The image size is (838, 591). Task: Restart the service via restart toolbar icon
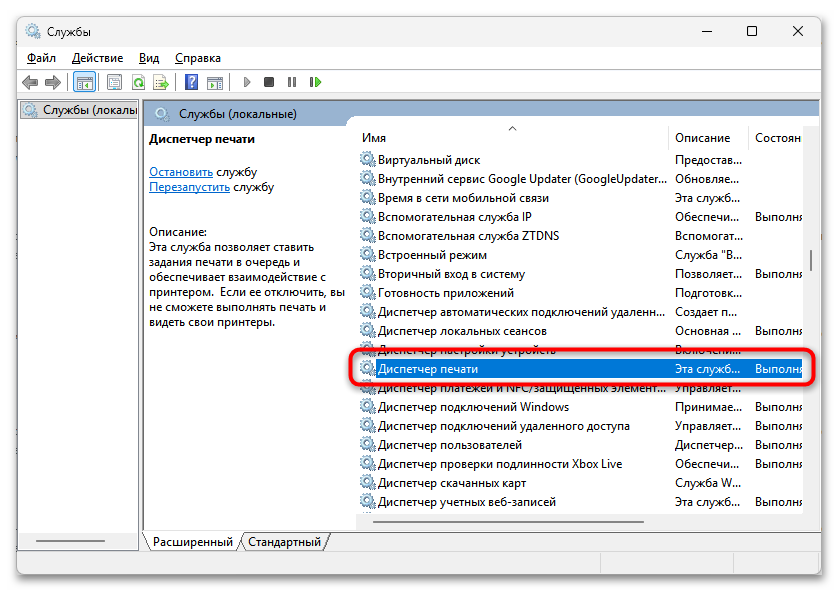click(x=316, y=81)
